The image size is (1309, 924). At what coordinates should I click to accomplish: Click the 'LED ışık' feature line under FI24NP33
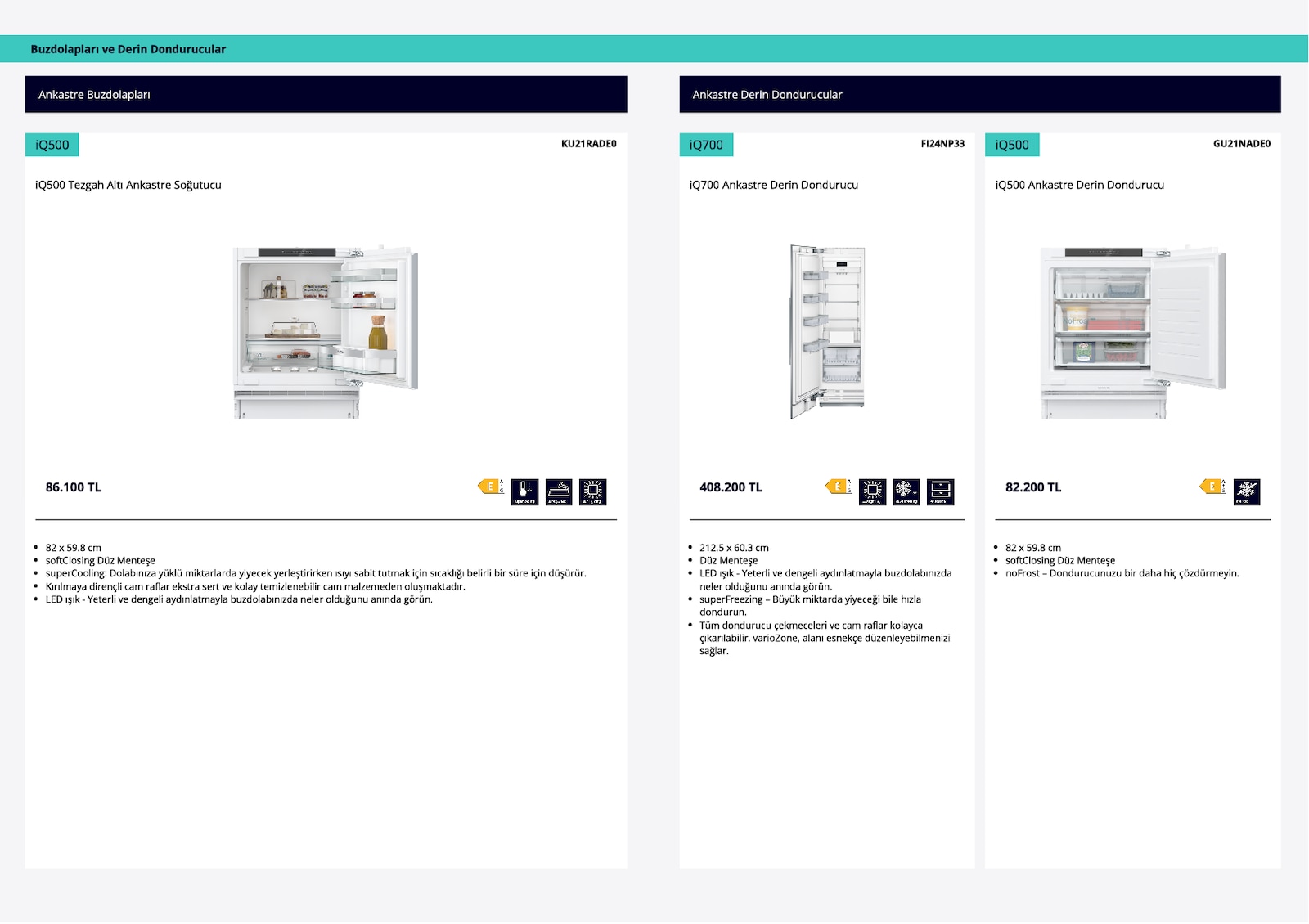(825, 580)
